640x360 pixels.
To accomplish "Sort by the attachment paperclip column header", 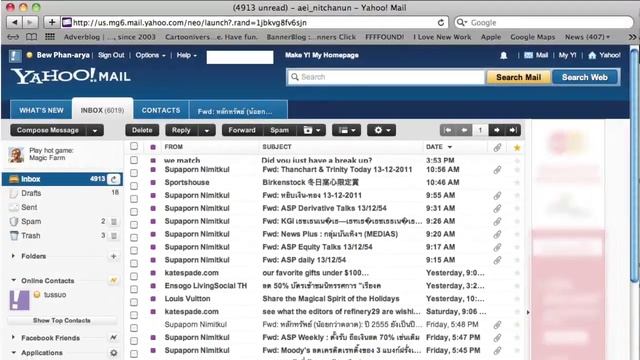I will click(x=497, y=147).
